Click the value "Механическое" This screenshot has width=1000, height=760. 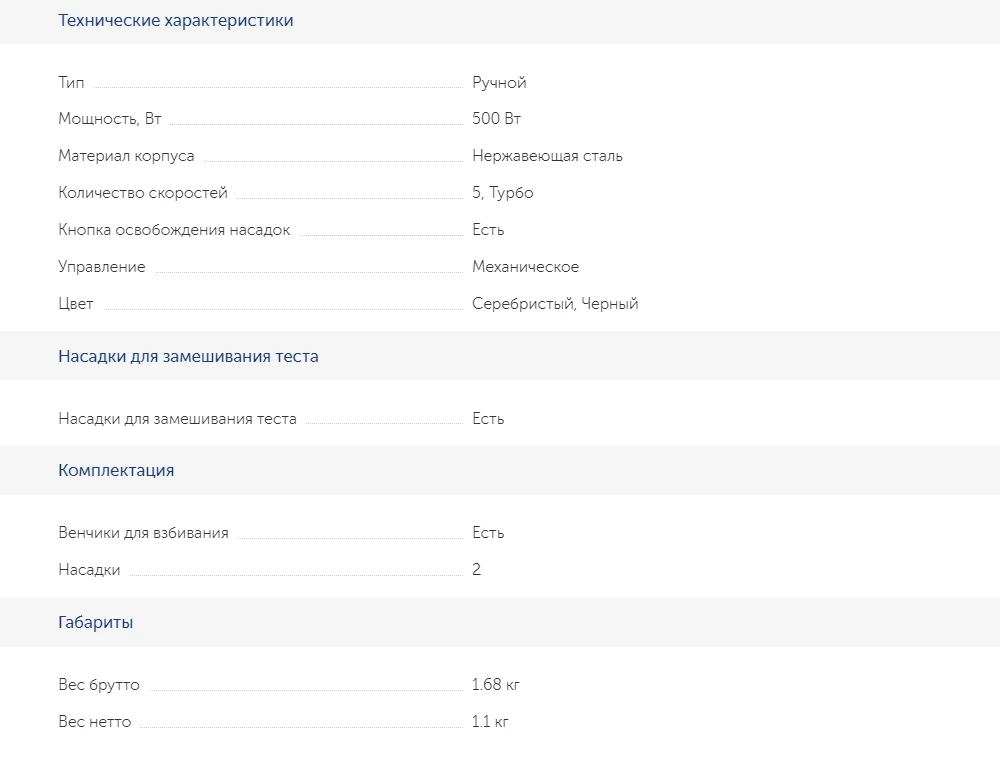coord(526,267)
